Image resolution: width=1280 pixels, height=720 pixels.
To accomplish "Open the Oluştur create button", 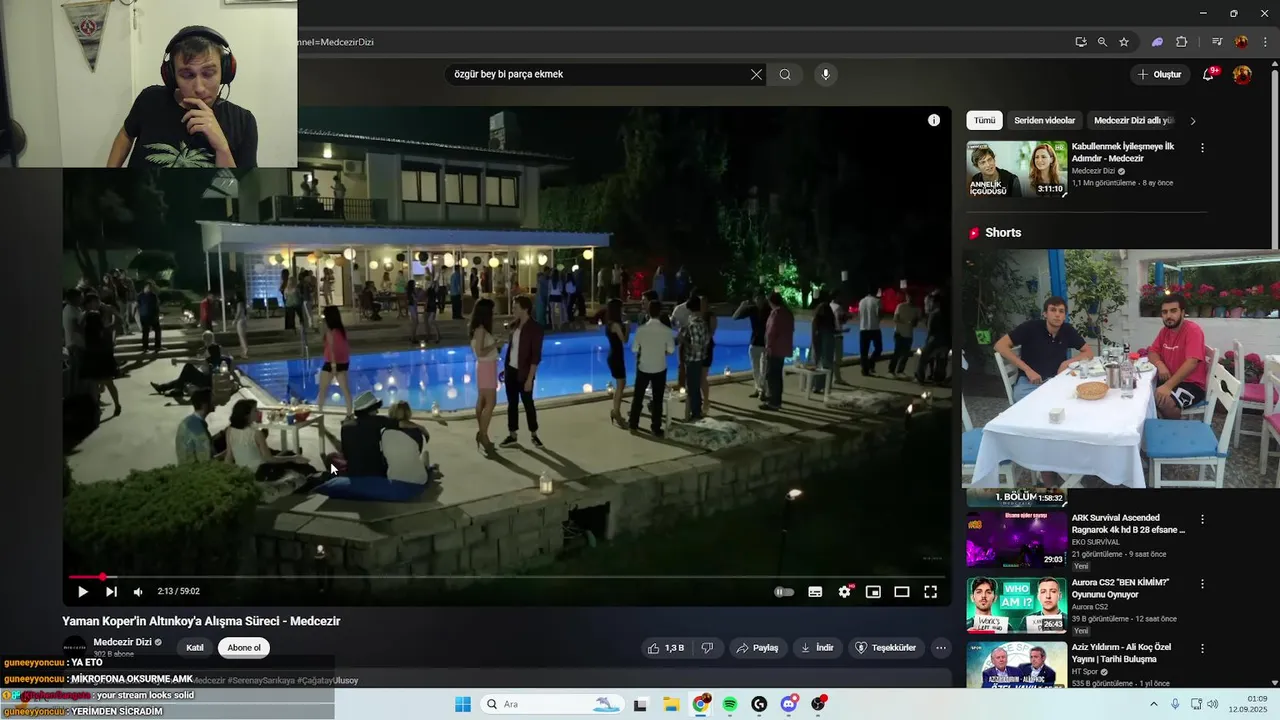I will coord(1159,74).
